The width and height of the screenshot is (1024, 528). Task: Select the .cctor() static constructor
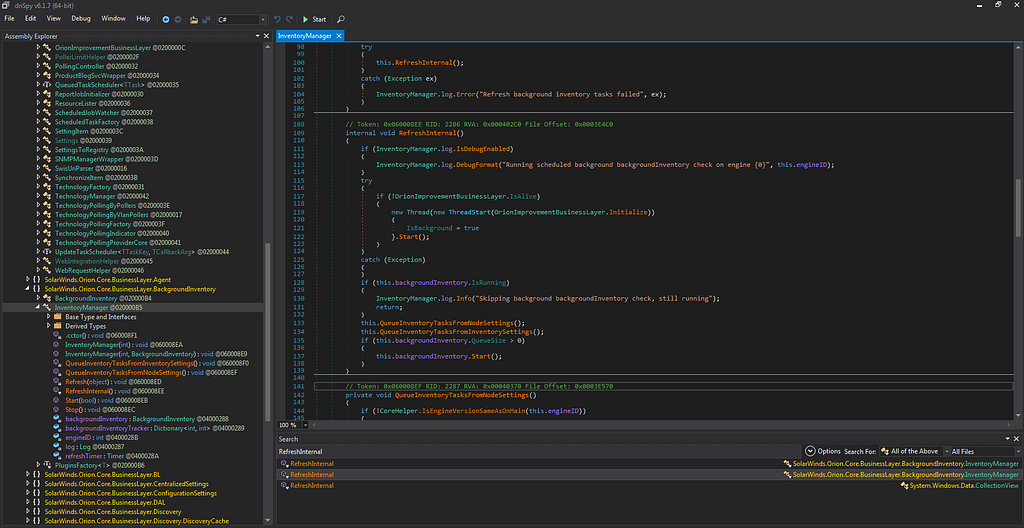tap(101, 335)
